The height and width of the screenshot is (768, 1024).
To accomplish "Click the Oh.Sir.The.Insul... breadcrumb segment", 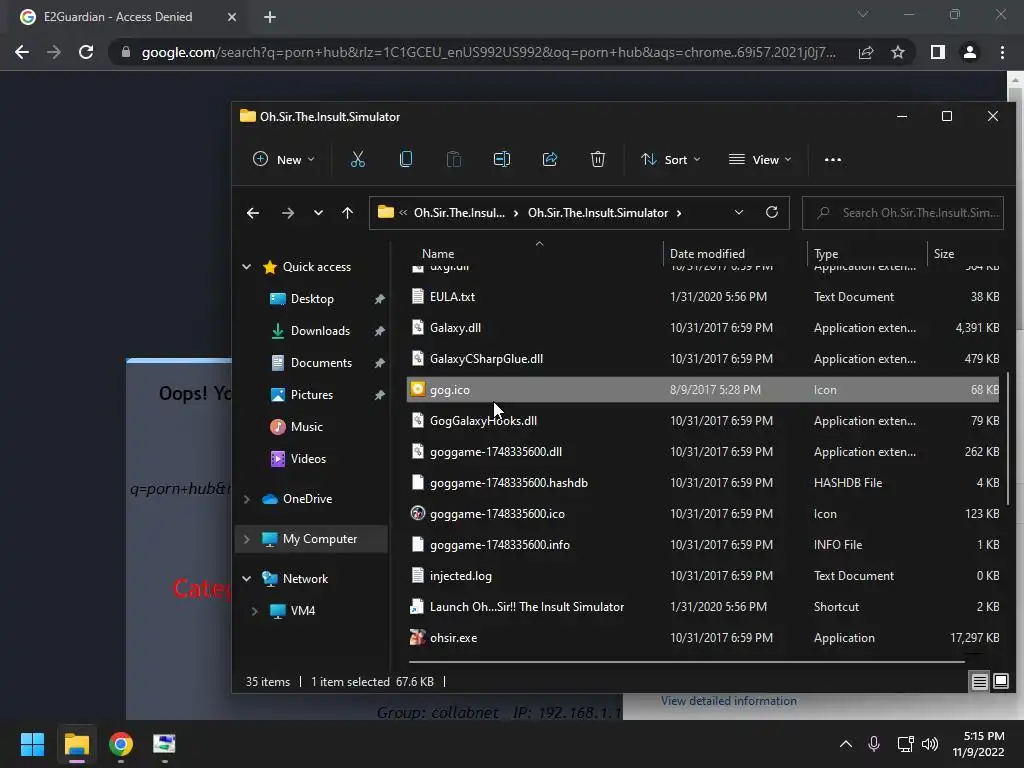I will click(459, 213).
